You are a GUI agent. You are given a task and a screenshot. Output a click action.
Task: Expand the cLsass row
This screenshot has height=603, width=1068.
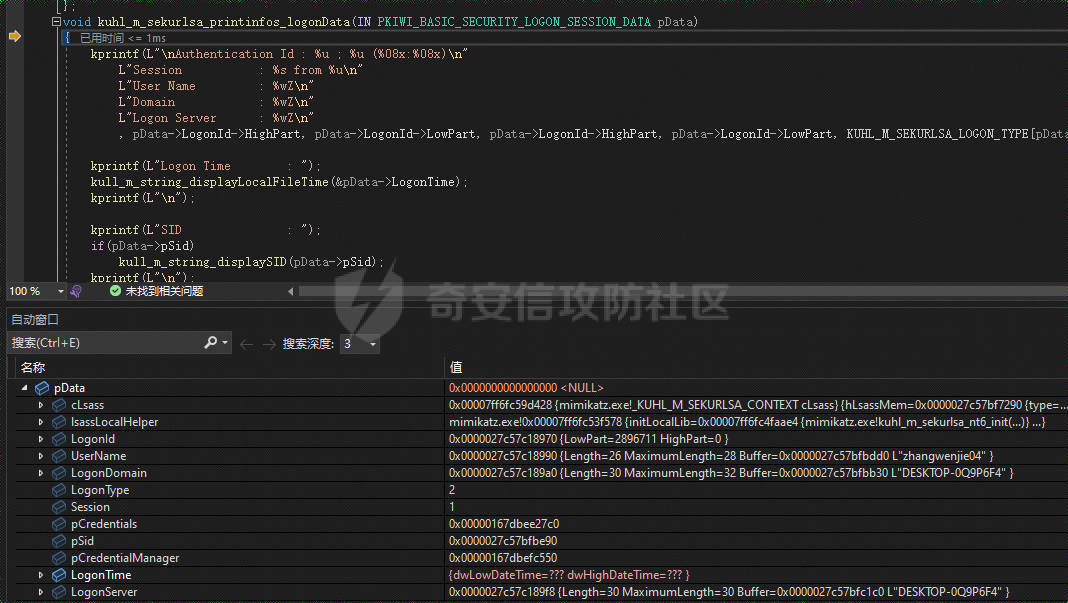[41, 405]
